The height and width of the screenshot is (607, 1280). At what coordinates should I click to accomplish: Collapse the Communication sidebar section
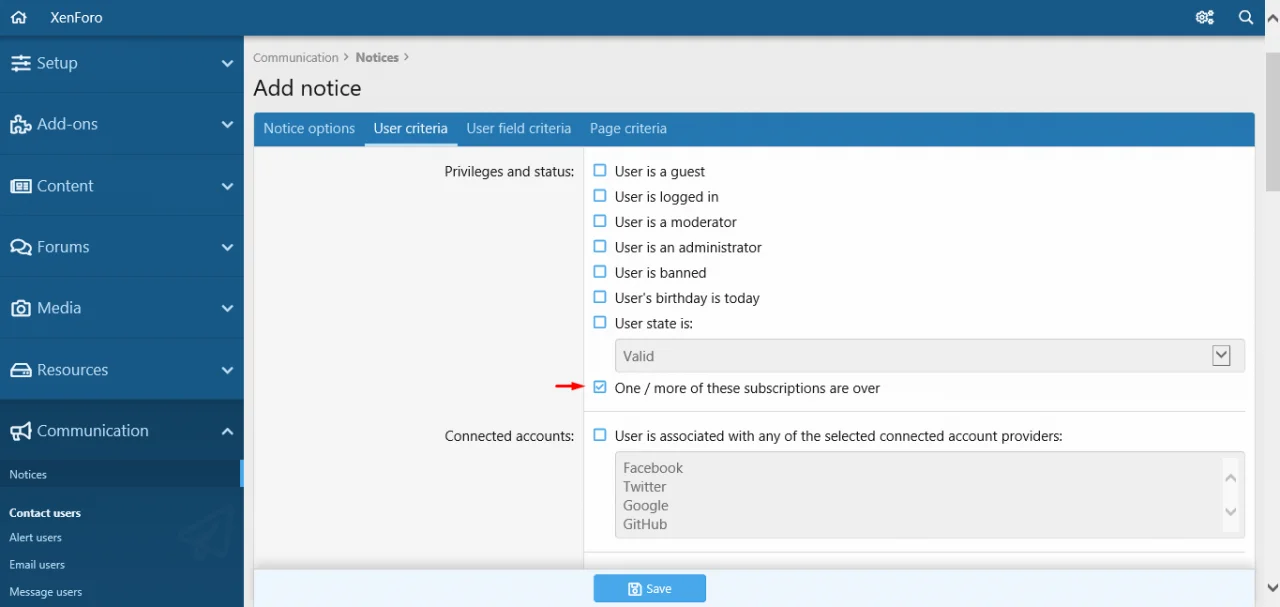(227, 431)
